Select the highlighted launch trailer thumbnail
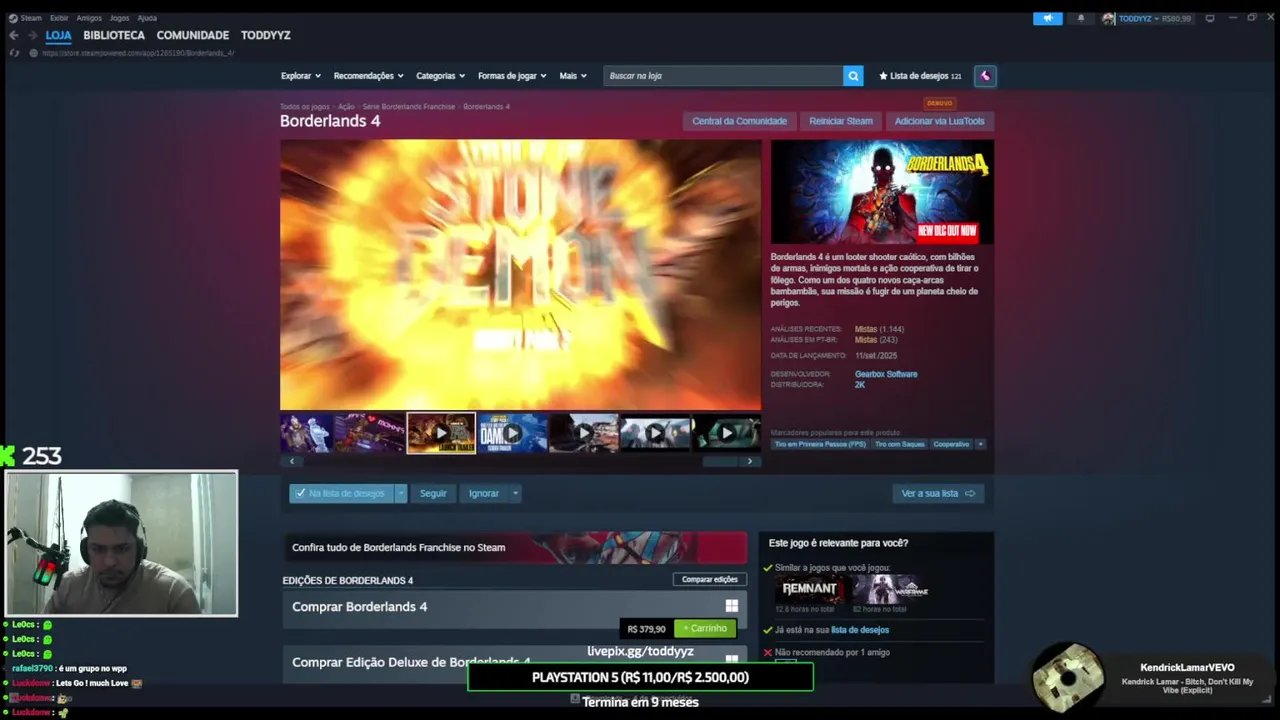1280x720 pixels. coord(441,433)
